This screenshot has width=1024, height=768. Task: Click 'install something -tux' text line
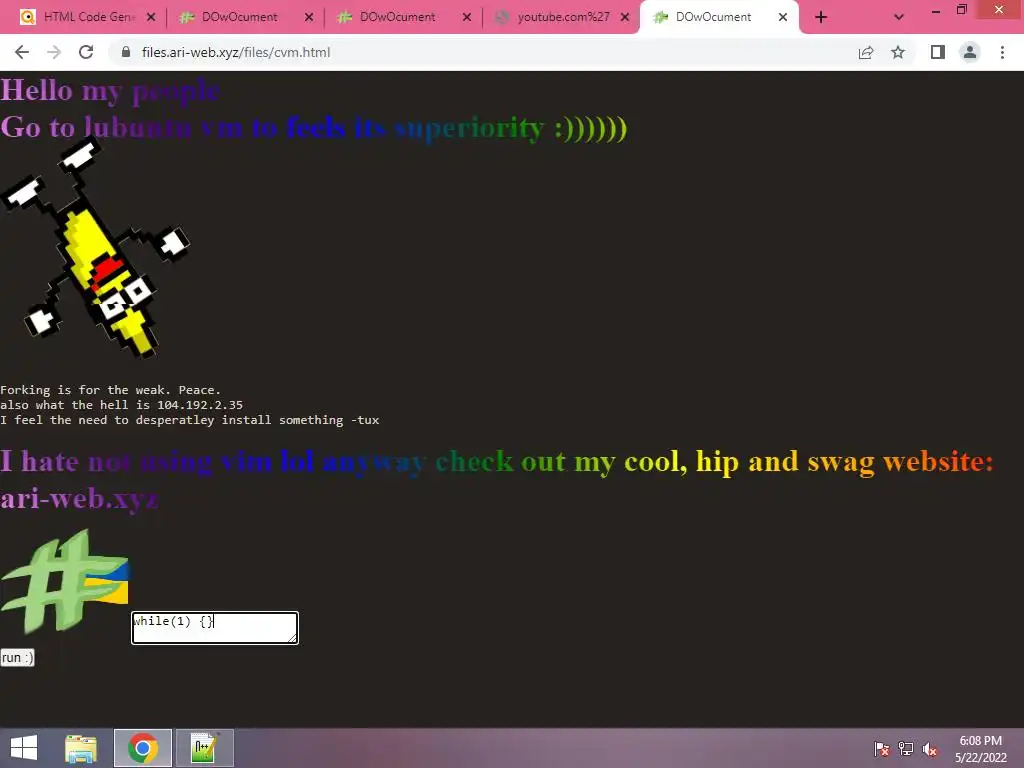(x=189, y=420)
